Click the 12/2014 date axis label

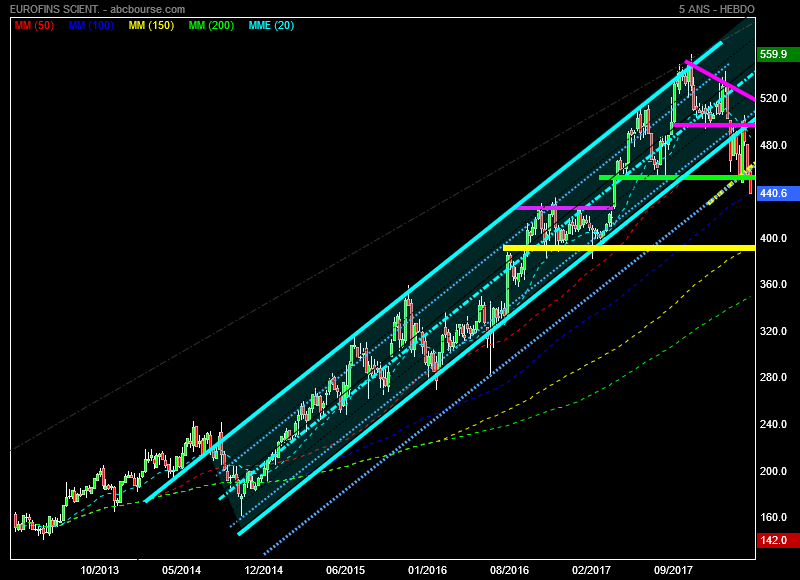264,570
